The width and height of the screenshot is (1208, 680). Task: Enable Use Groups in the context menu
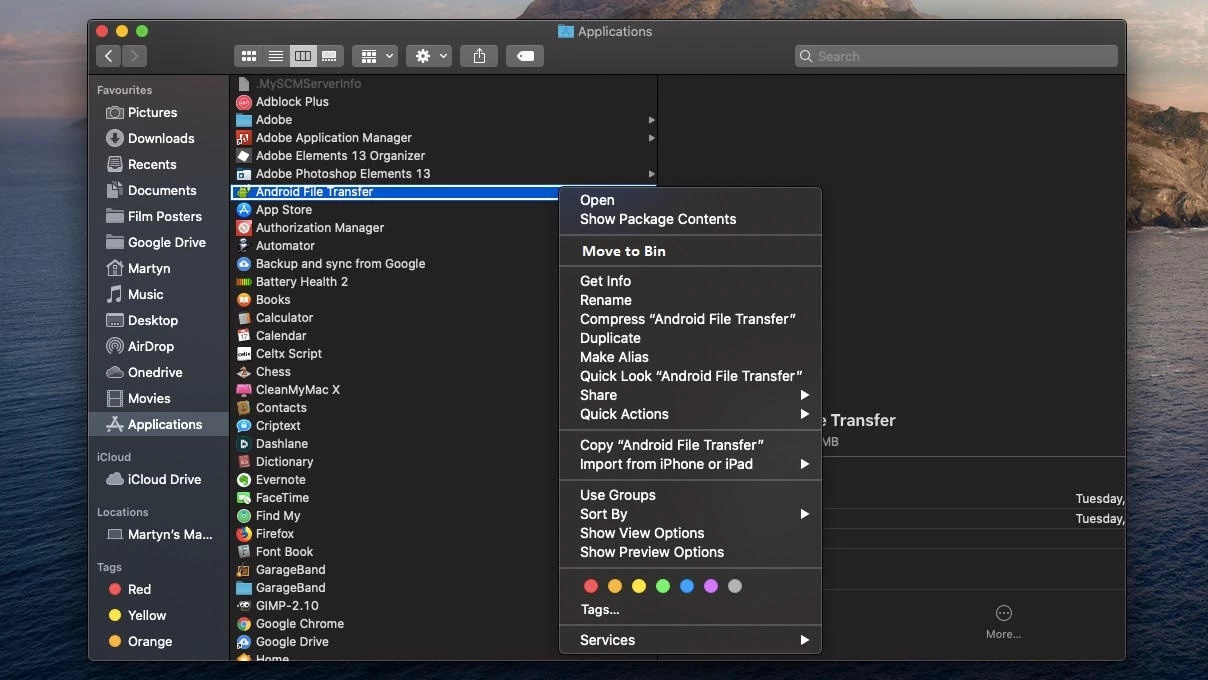pyautogui.click(x=617, y=494)
